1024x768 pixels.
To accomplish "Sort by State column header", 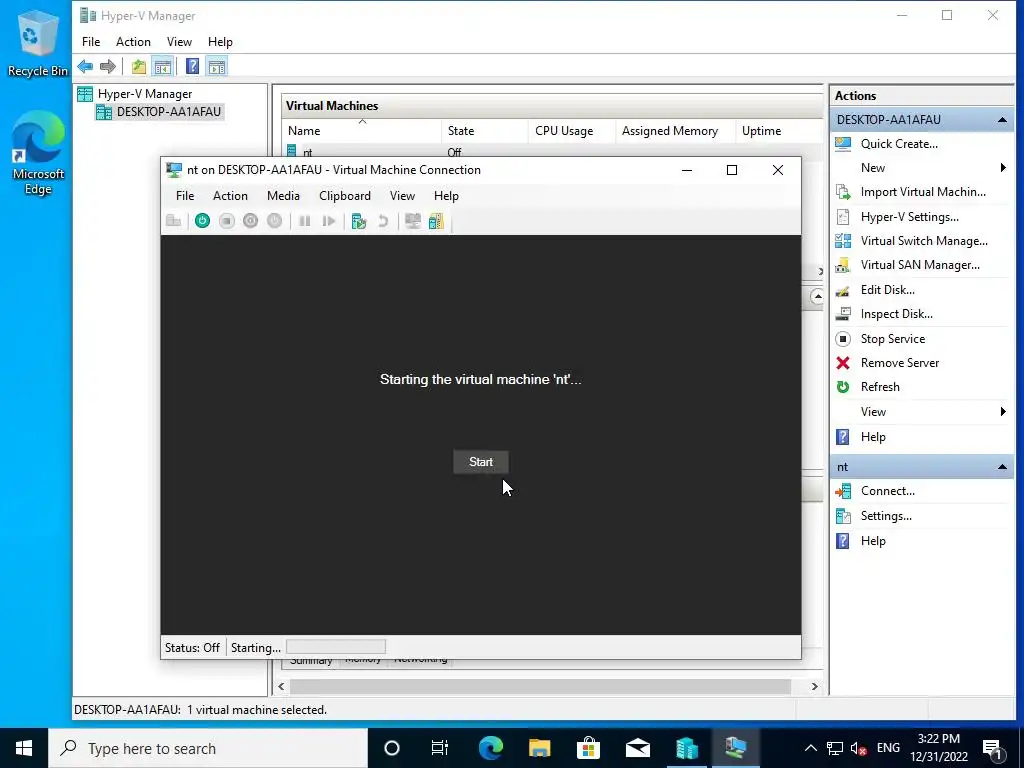I will [485, 131].
